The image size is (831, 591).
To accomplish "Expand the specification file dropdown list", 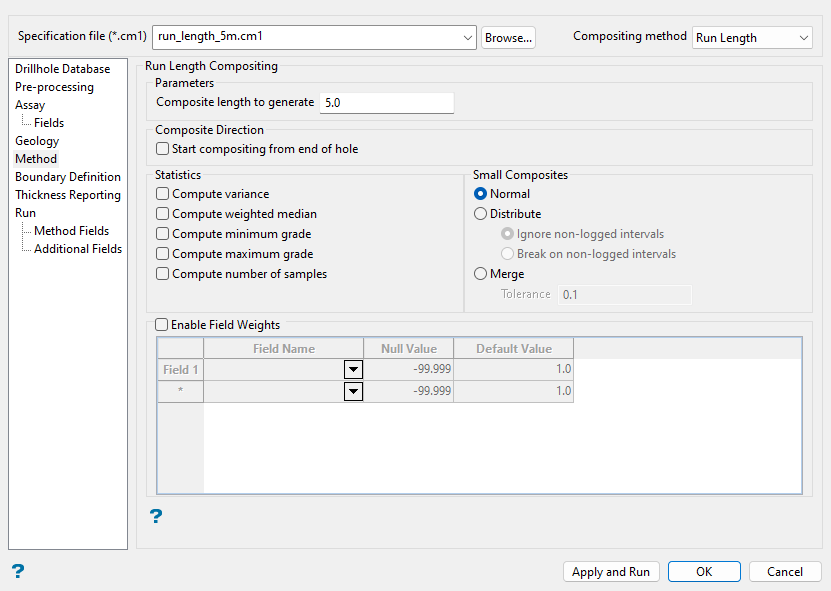I will coord(469,37).
